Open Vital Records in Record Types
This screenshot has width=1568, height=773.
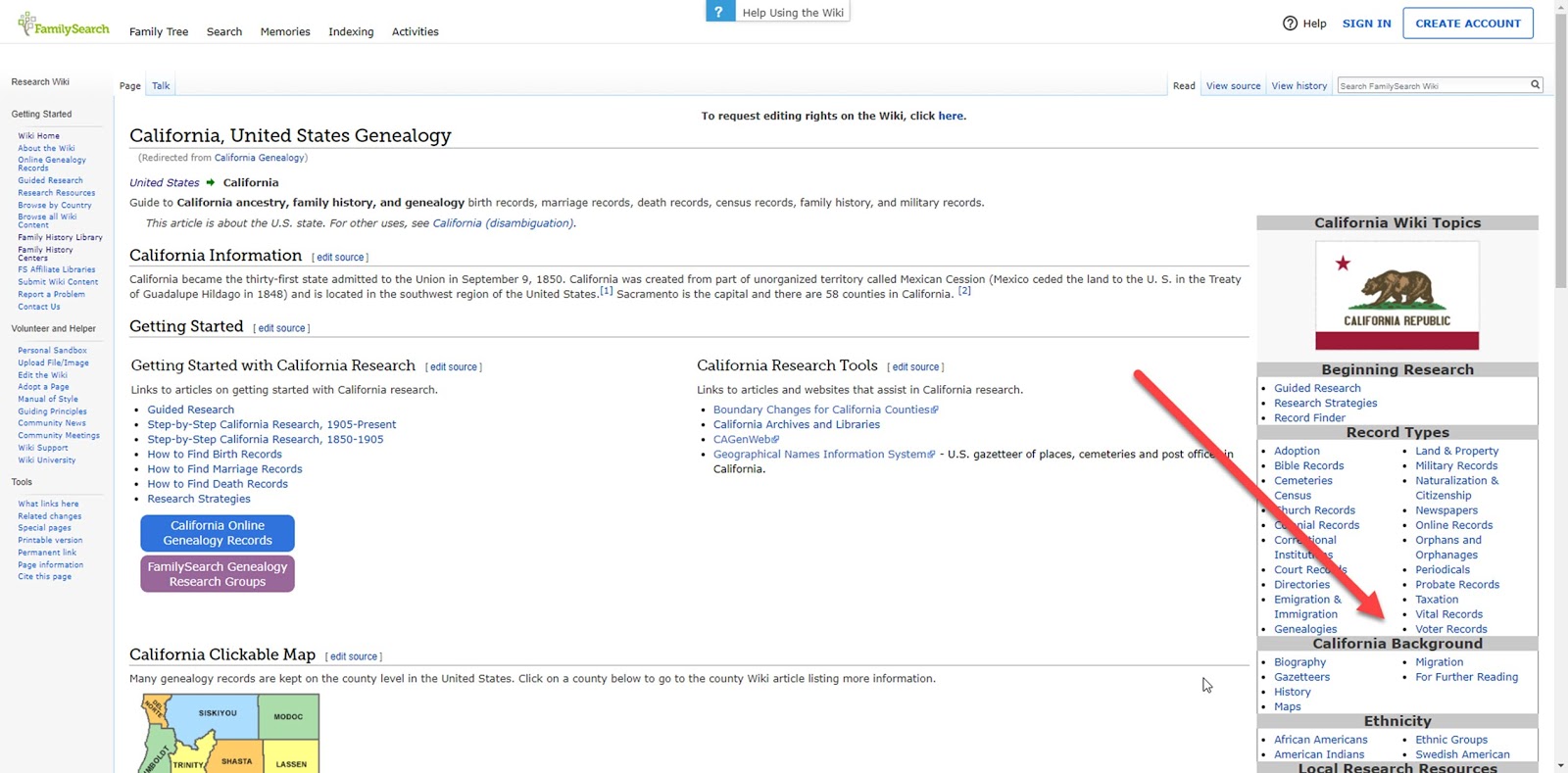(x=1448, y=614)
